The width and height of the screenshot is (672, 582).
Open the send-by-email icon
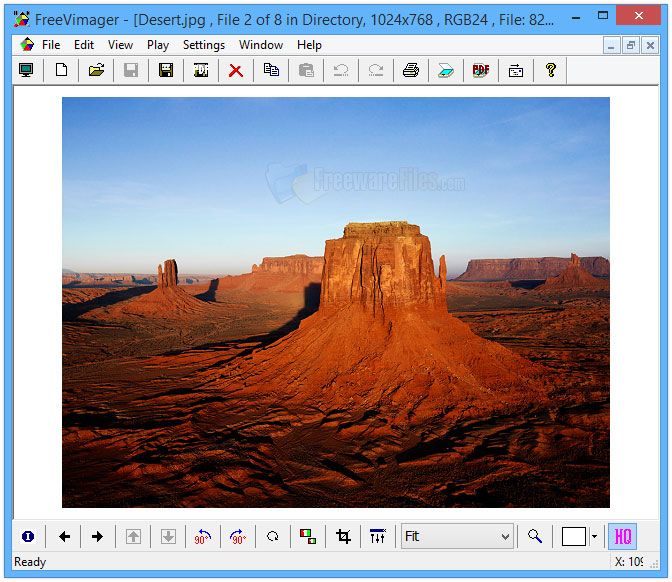[516, 70]
